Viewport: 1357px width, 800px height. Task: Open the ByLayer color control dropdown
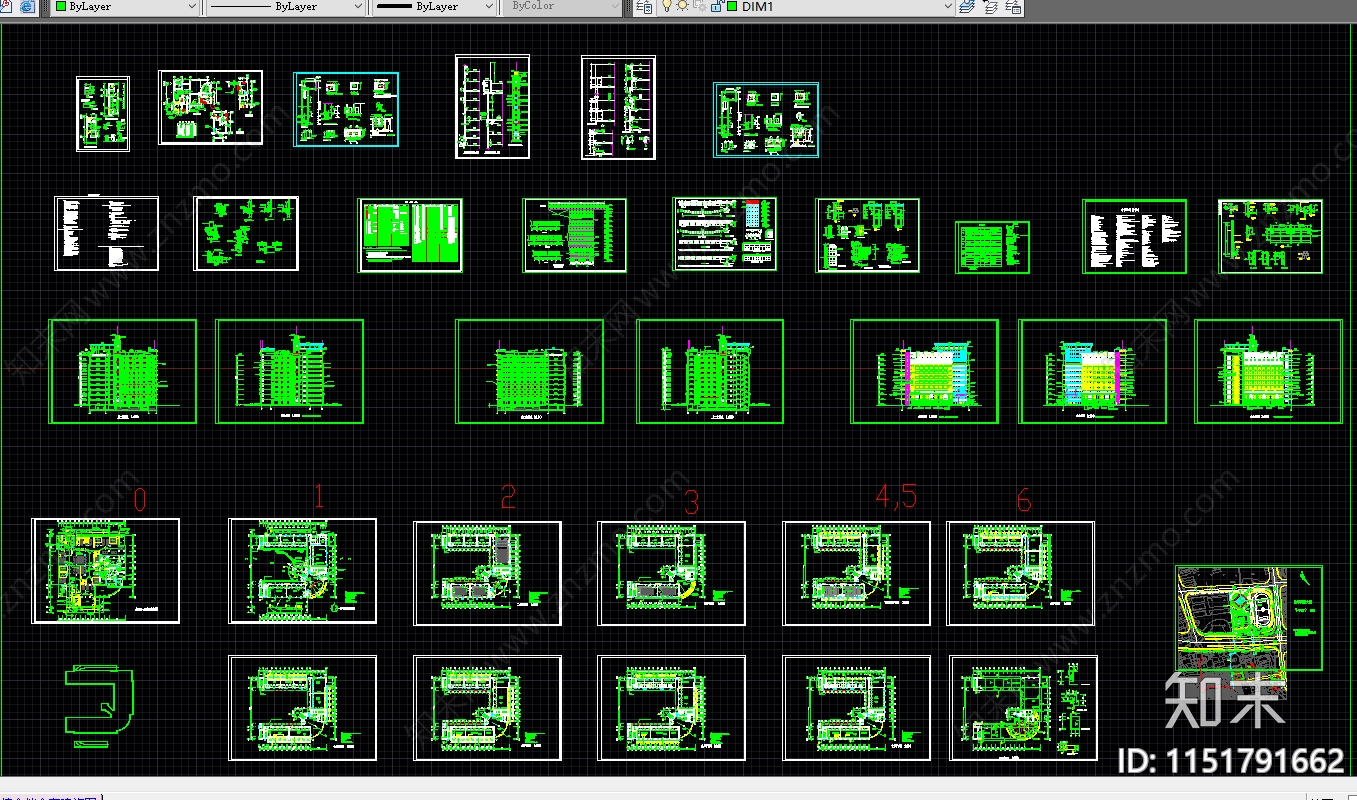[126, 6]
